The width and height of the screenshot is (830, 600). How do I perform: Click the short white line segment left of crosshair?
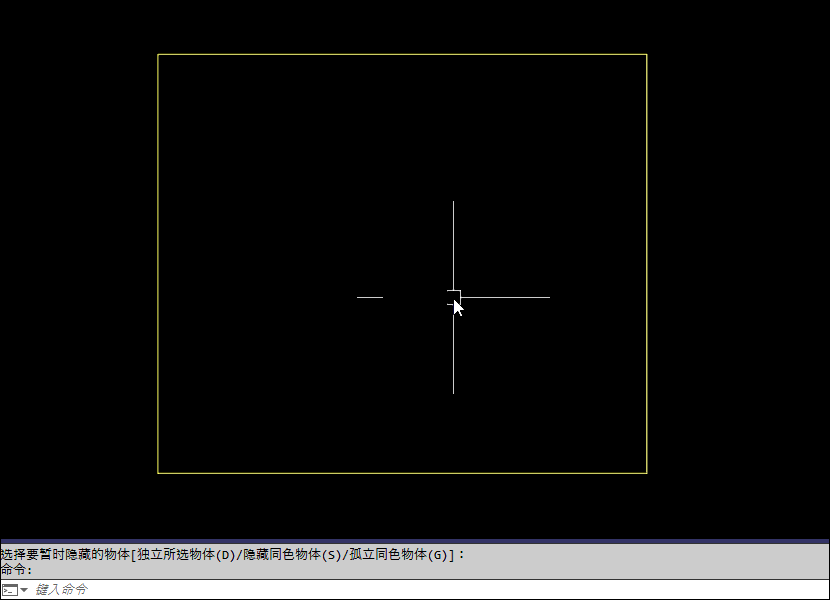pyautogui.click(x=370, y=297)
